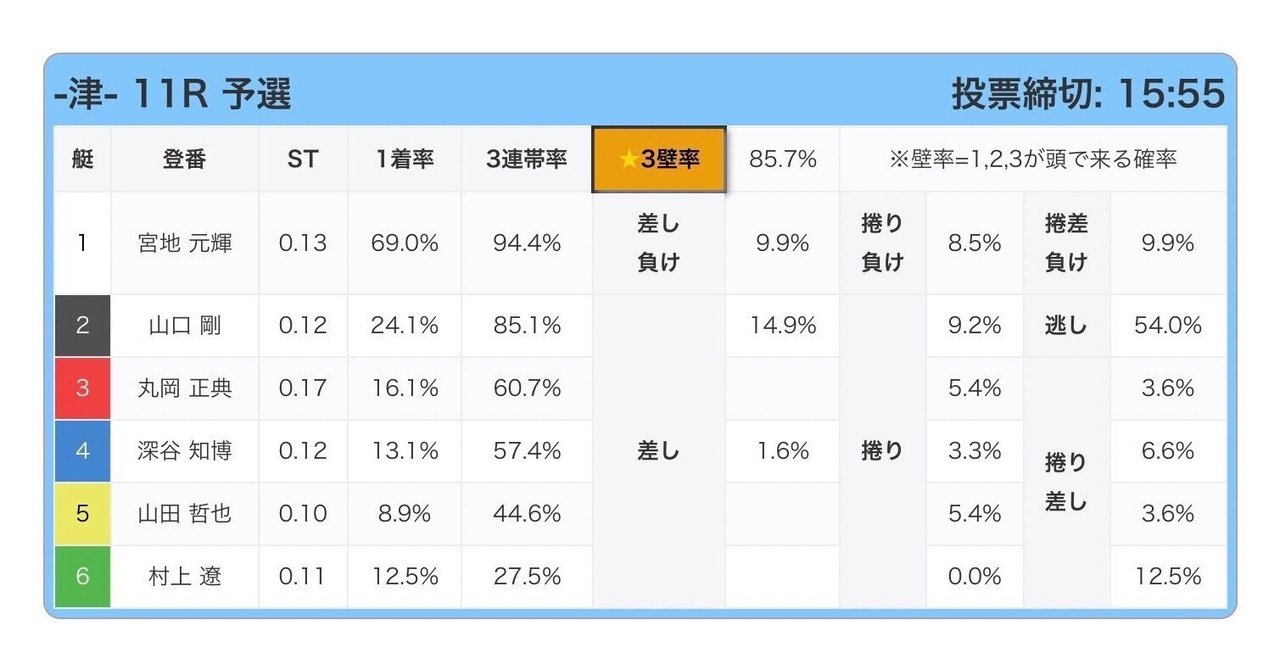
Task: Open racer 山田 哲也 name
Action: tap(185, 514)
